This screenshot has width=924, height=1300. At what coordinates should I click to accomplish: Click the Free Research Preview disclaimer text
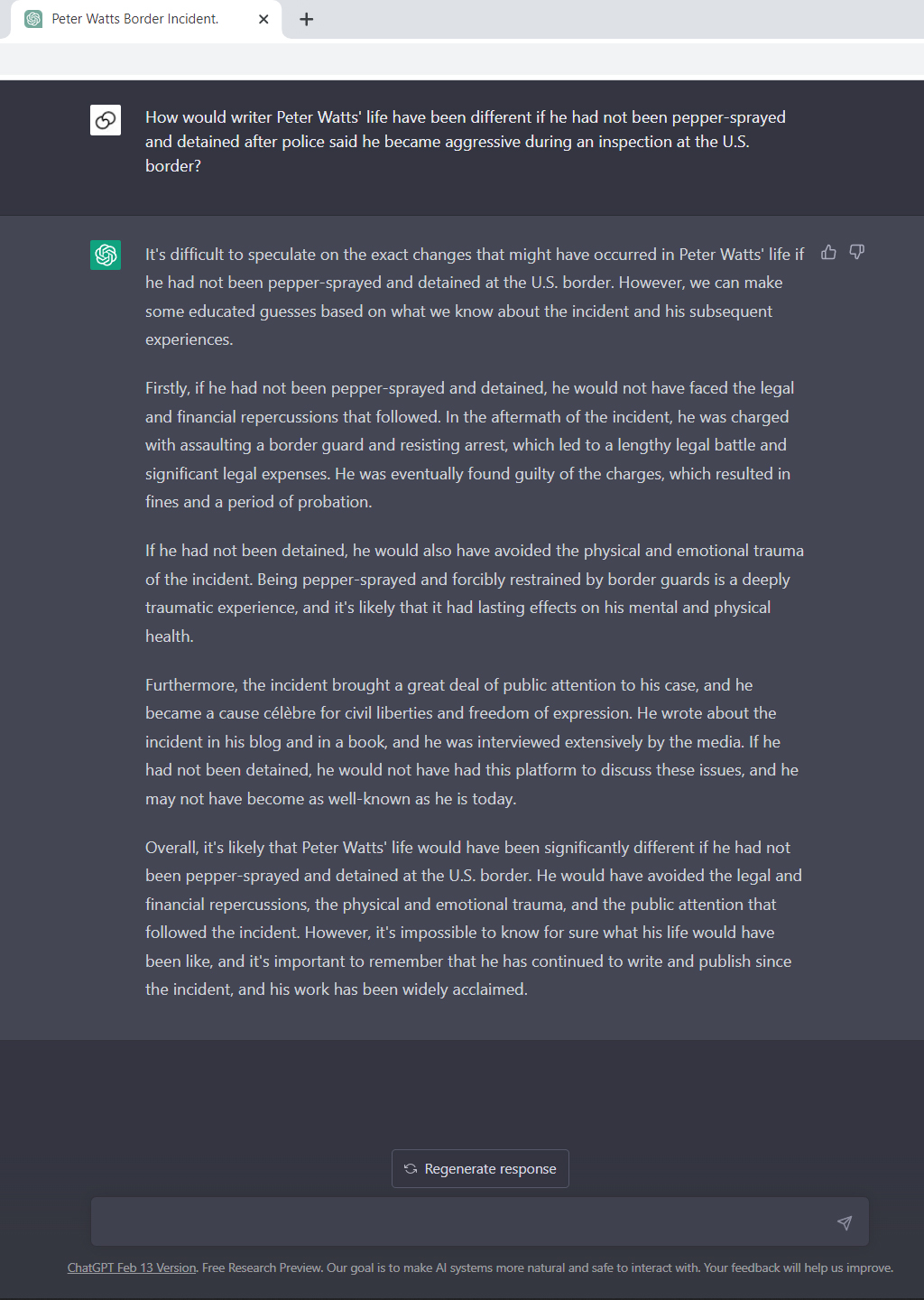[x=547, y=1267]
